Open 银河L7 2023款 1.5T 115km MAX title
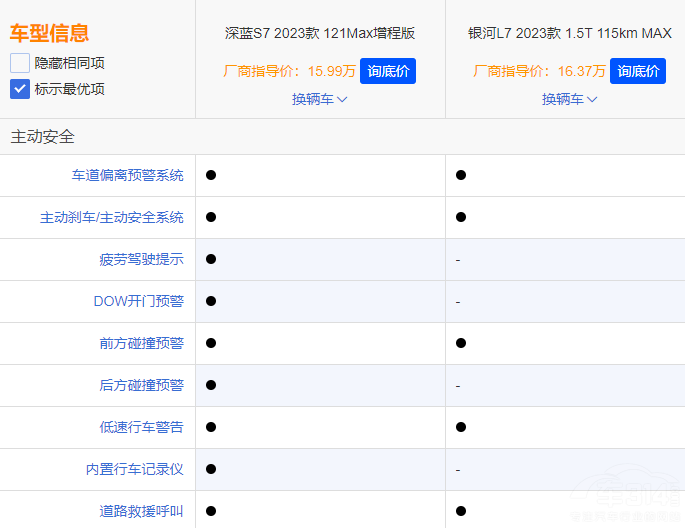Viewport: 685px width, 528px height. pos(570,33)
